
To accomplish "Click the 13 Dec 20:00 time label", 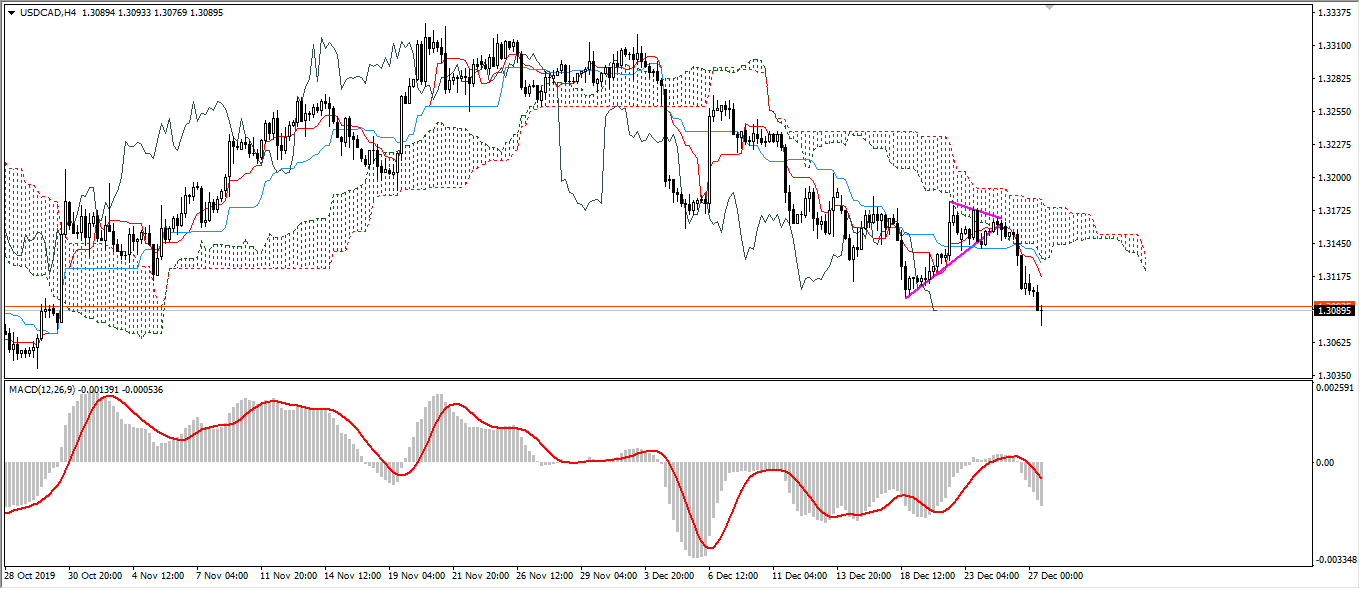I will tap(864, 577).
